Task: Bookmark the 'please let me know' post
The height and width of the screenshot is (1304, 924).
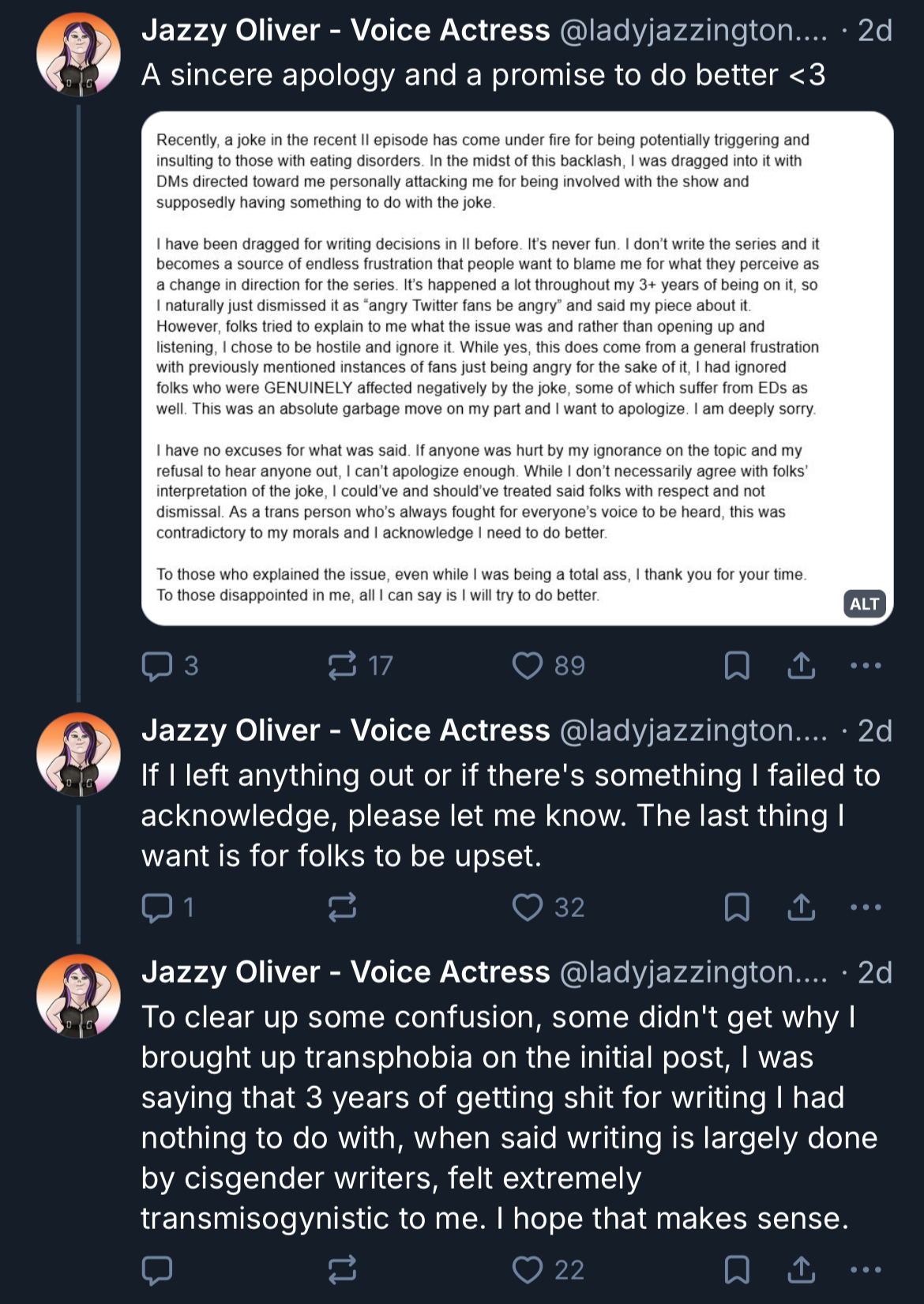Action: pos(737,908)
